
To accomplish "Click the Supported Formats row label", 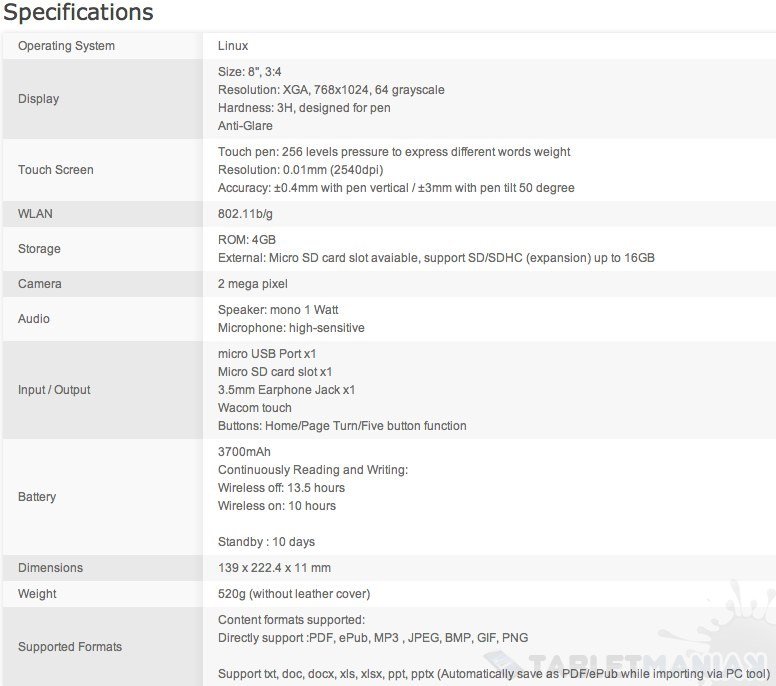I will [x=70, y=647].
